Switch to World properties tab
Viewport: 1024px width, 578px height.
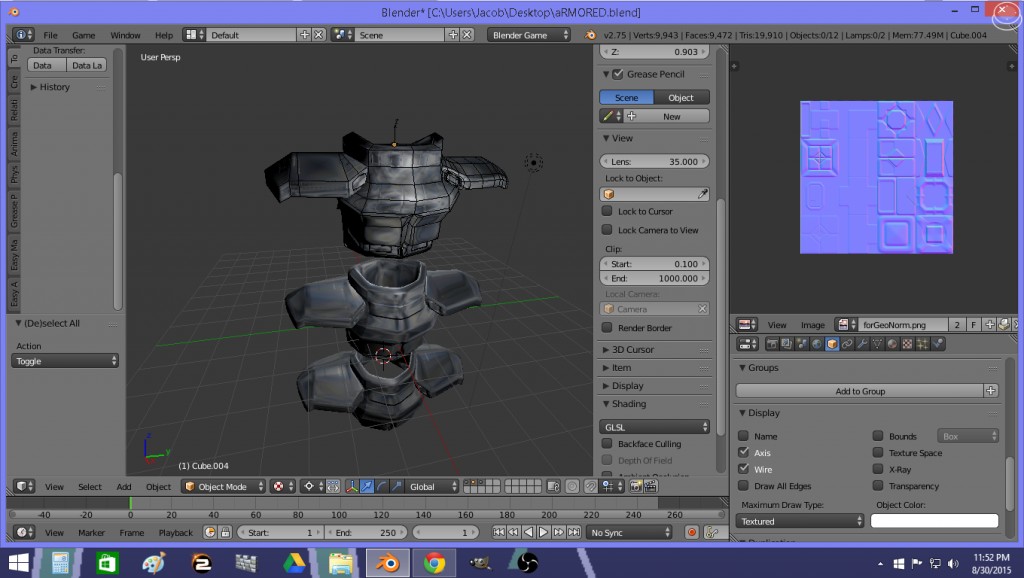point(815,343)
